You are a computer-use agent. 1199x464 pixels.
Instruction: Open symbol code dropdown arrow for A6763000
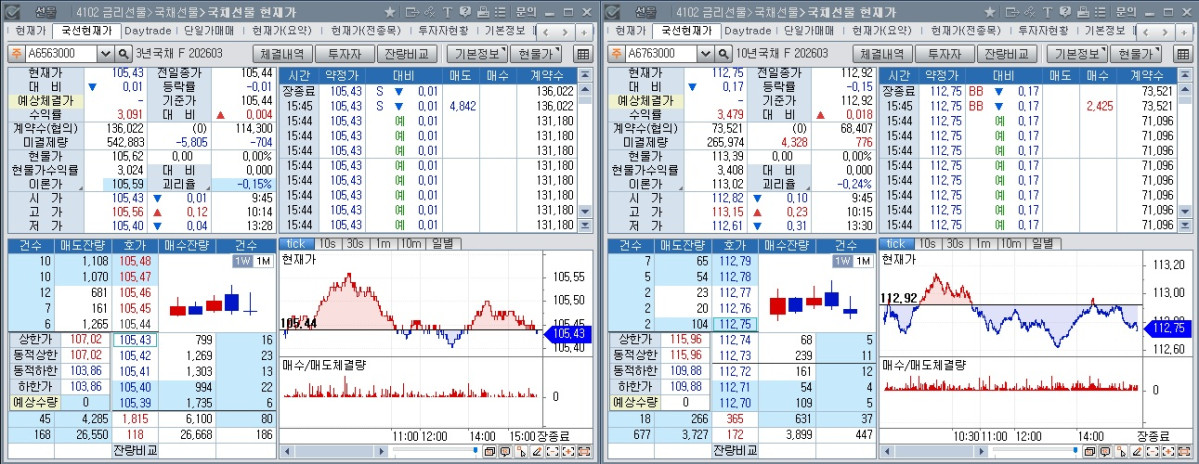[x=704, y=54]
